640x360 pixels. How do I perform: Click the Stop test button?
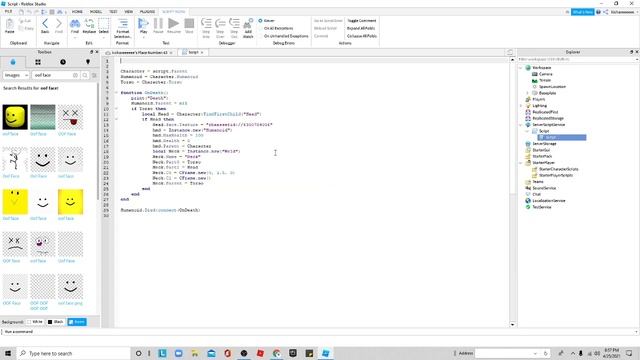(189, 26)
